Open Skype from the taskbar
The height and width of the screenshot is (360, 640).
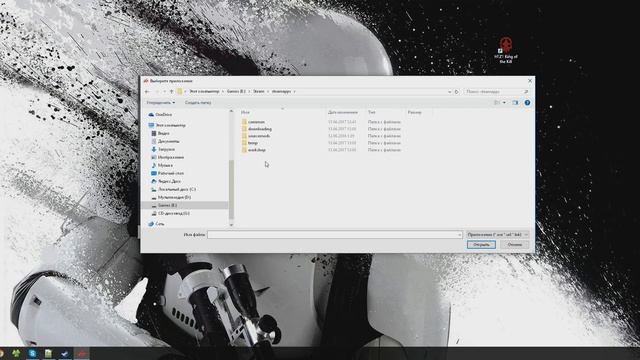point(32,353)
